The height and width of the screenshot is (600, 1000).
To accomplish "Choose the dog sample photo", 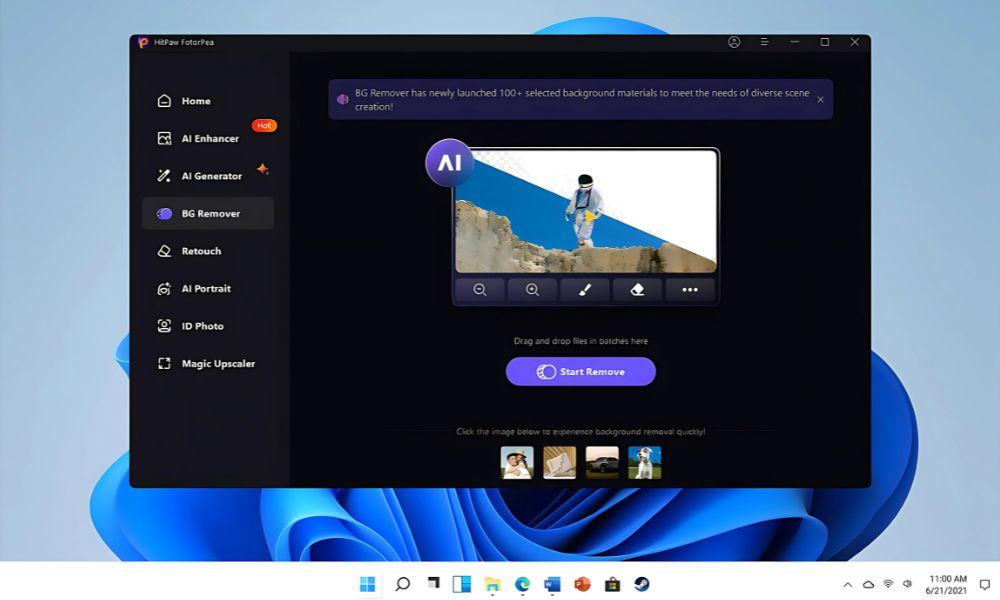I will click(645, 462).
